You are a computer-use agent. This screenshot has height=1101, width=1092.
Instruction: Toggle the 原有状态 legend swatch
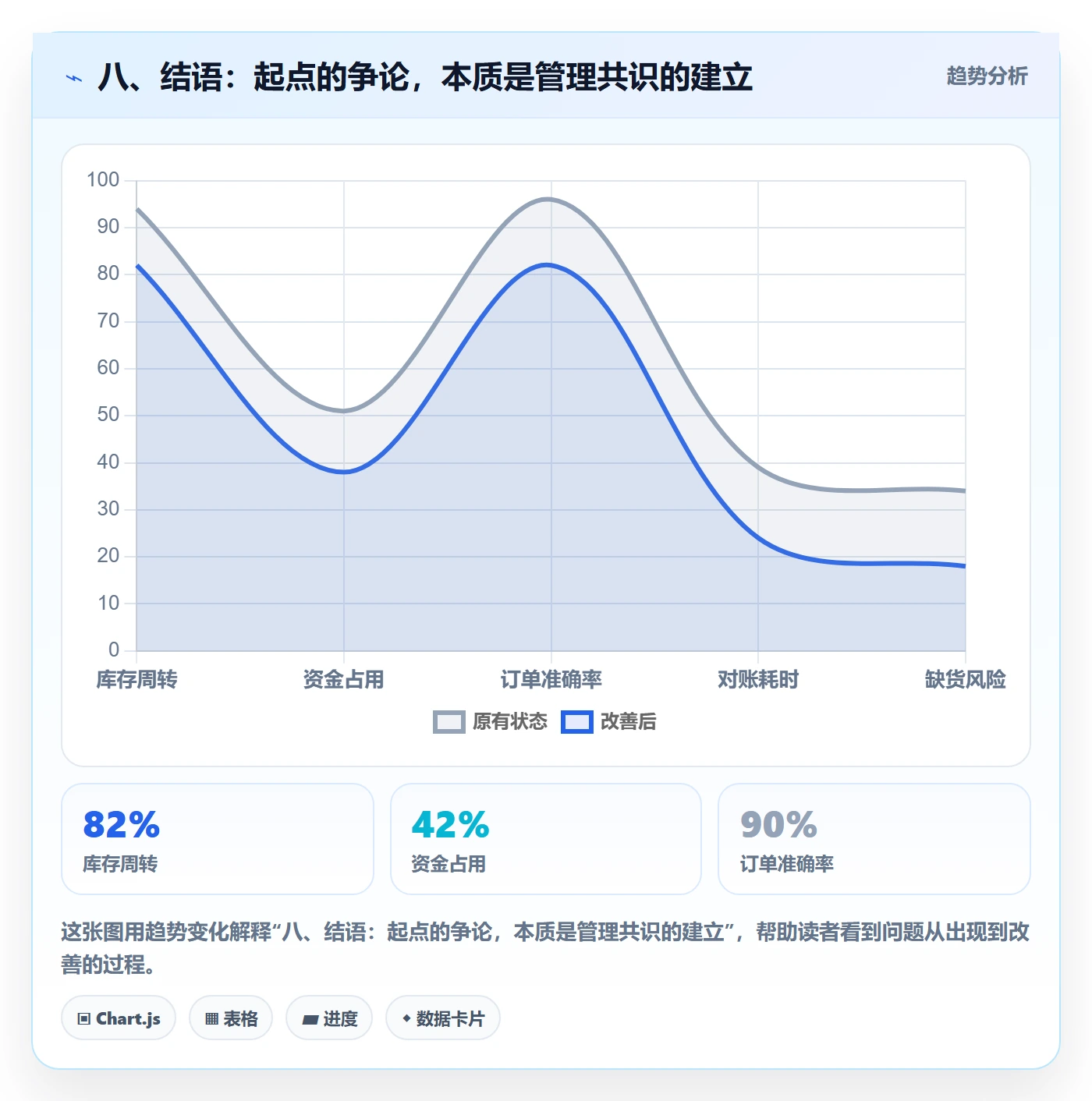448,722
